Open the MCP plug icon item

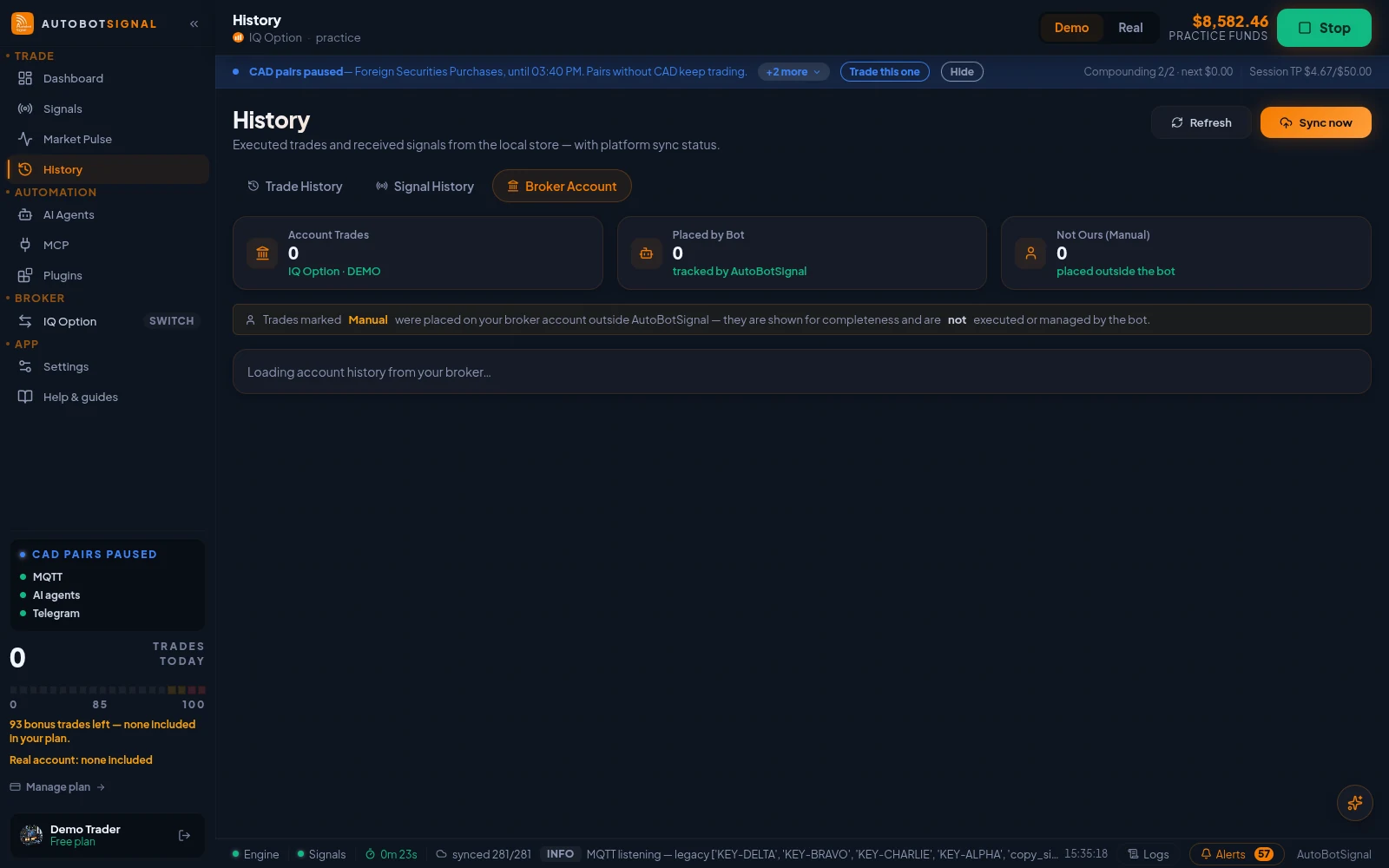(108, 245)
